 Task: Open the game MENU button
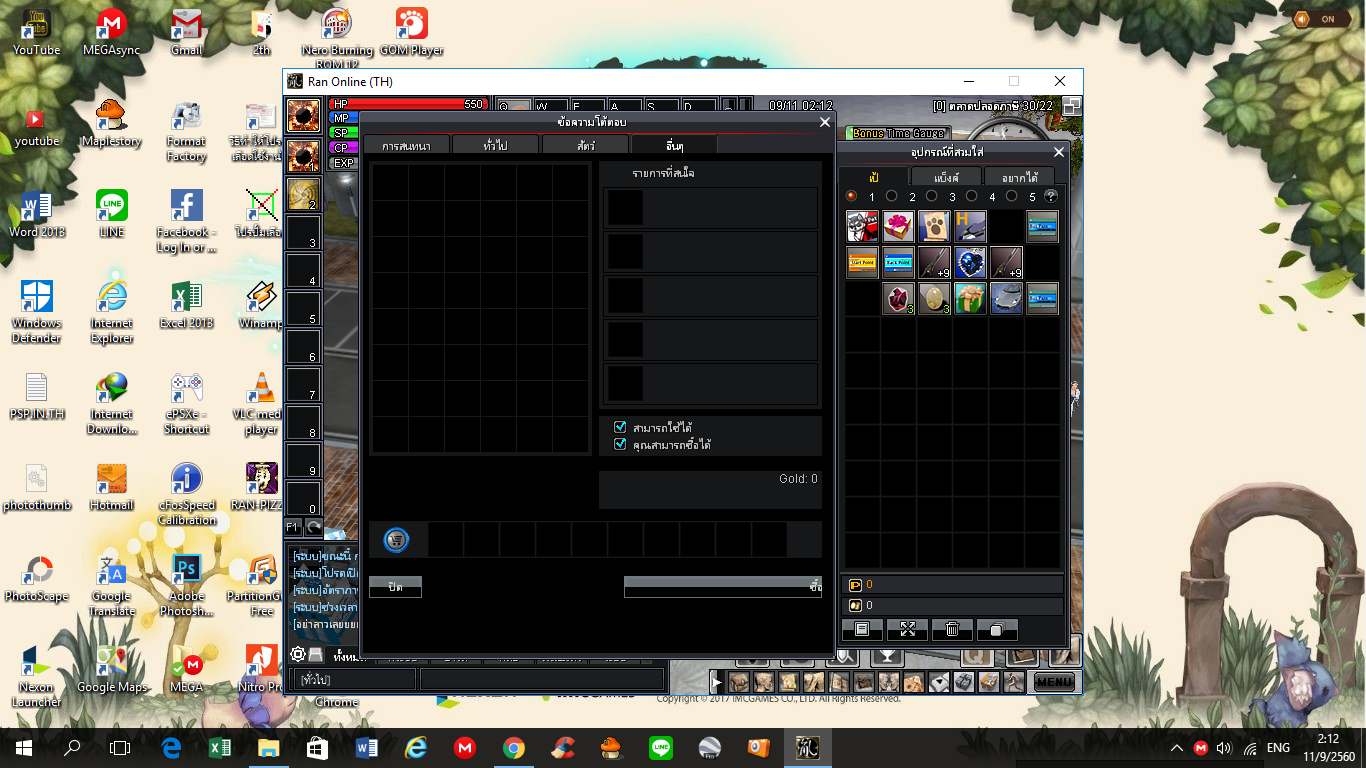click(1054, 682)
